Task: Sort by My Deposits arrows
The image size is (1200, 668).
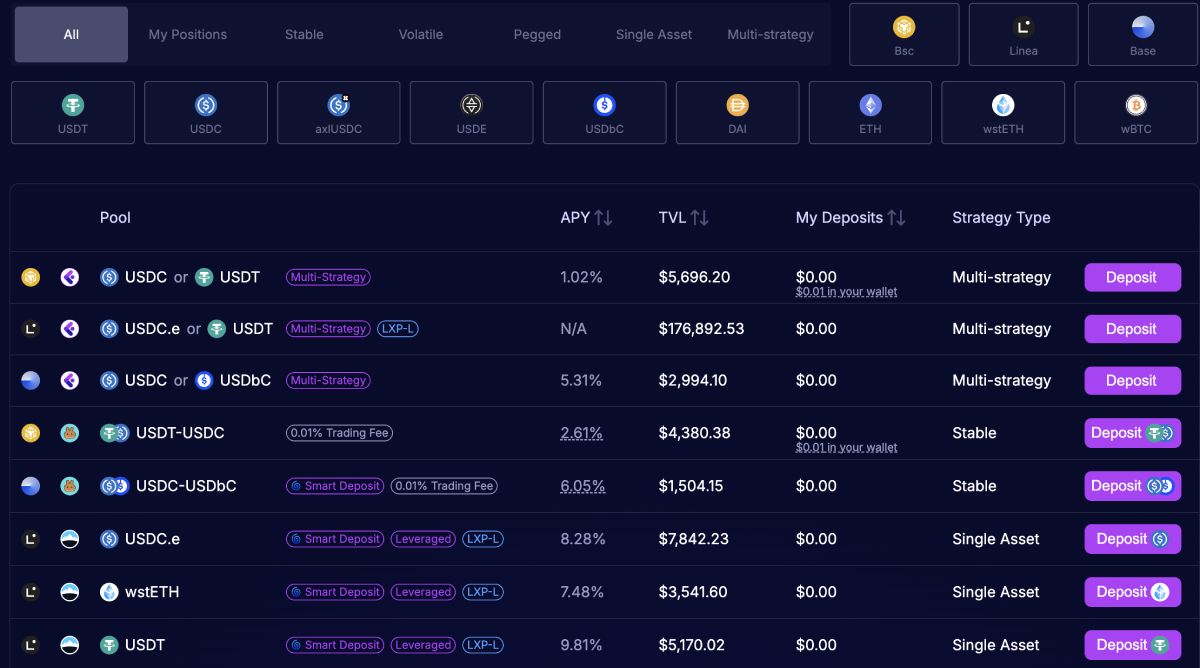Action: (x=896, y=217)
